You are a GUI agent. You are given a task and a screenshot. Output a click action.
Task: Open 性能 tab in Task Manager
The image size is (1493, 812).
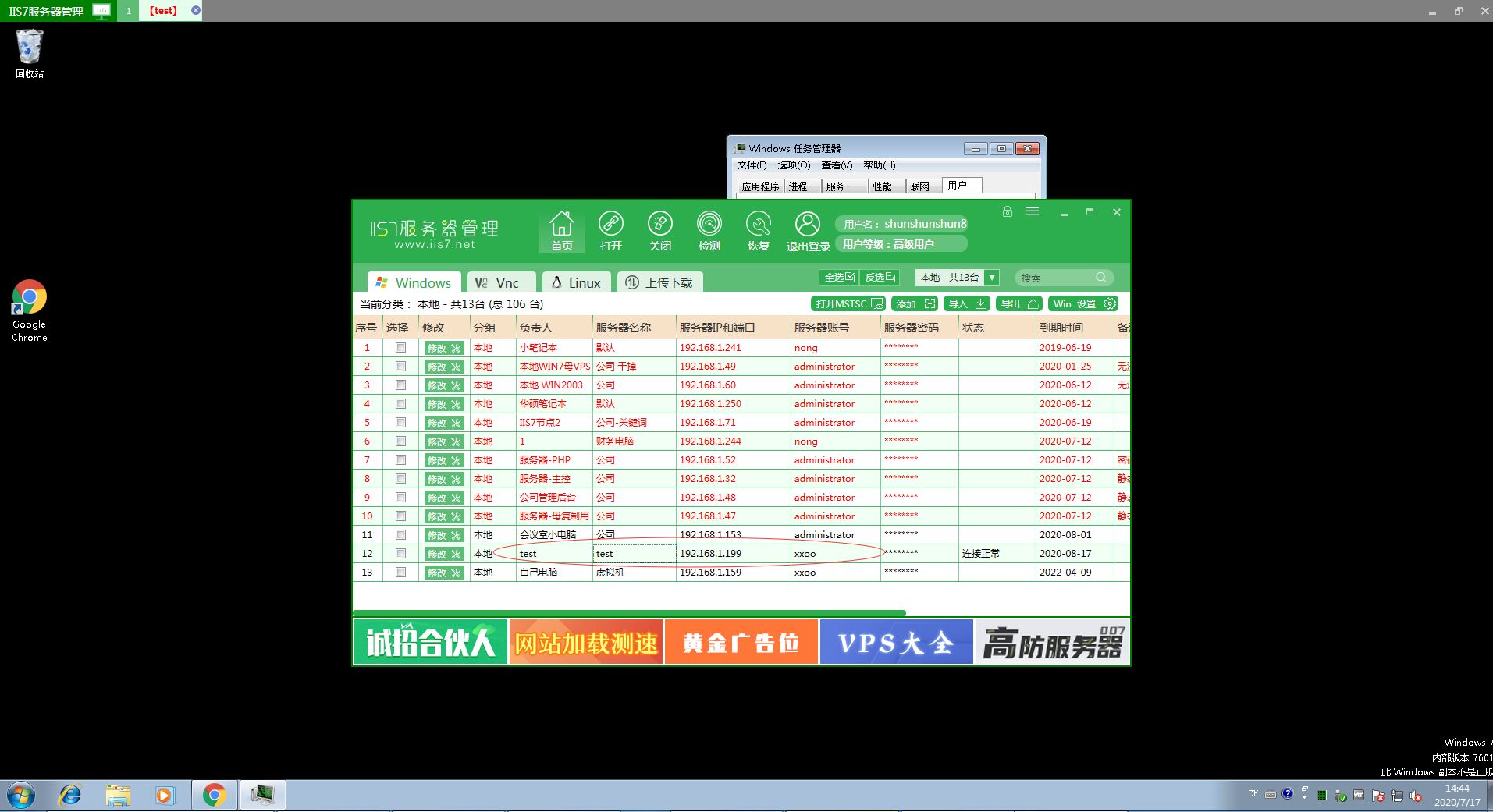pos(887,186)
